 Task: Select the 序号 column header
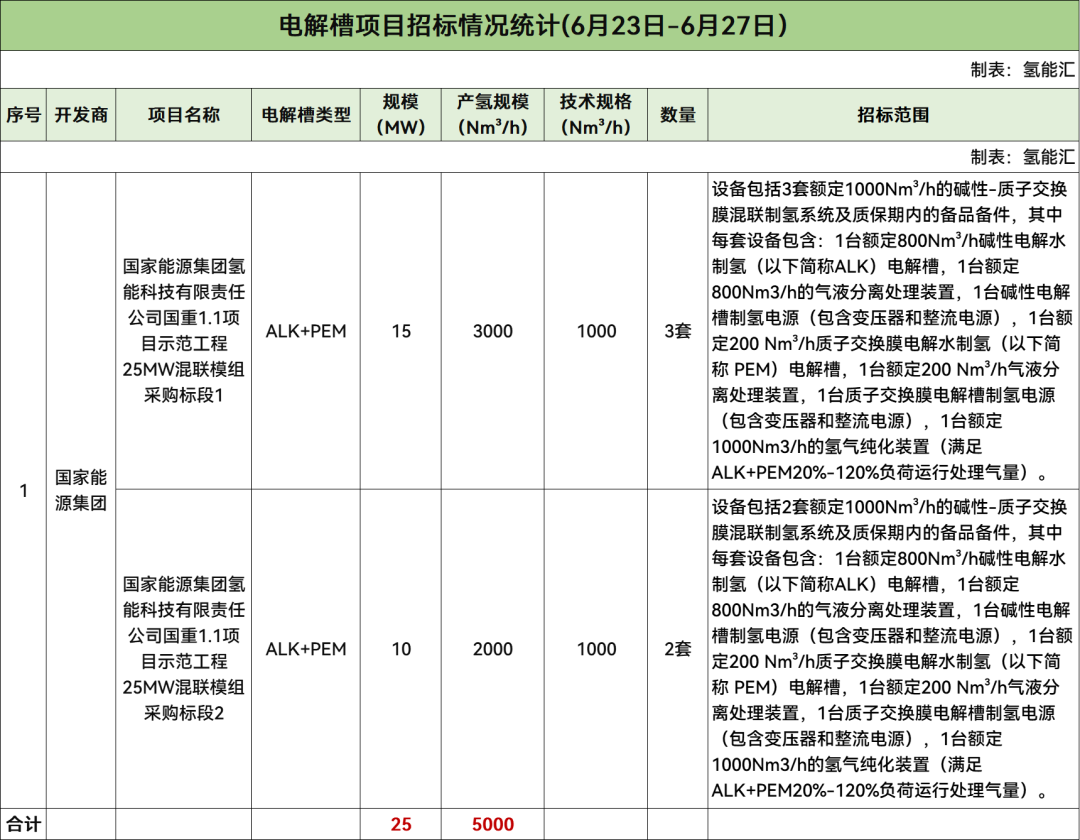coord(24,115)
